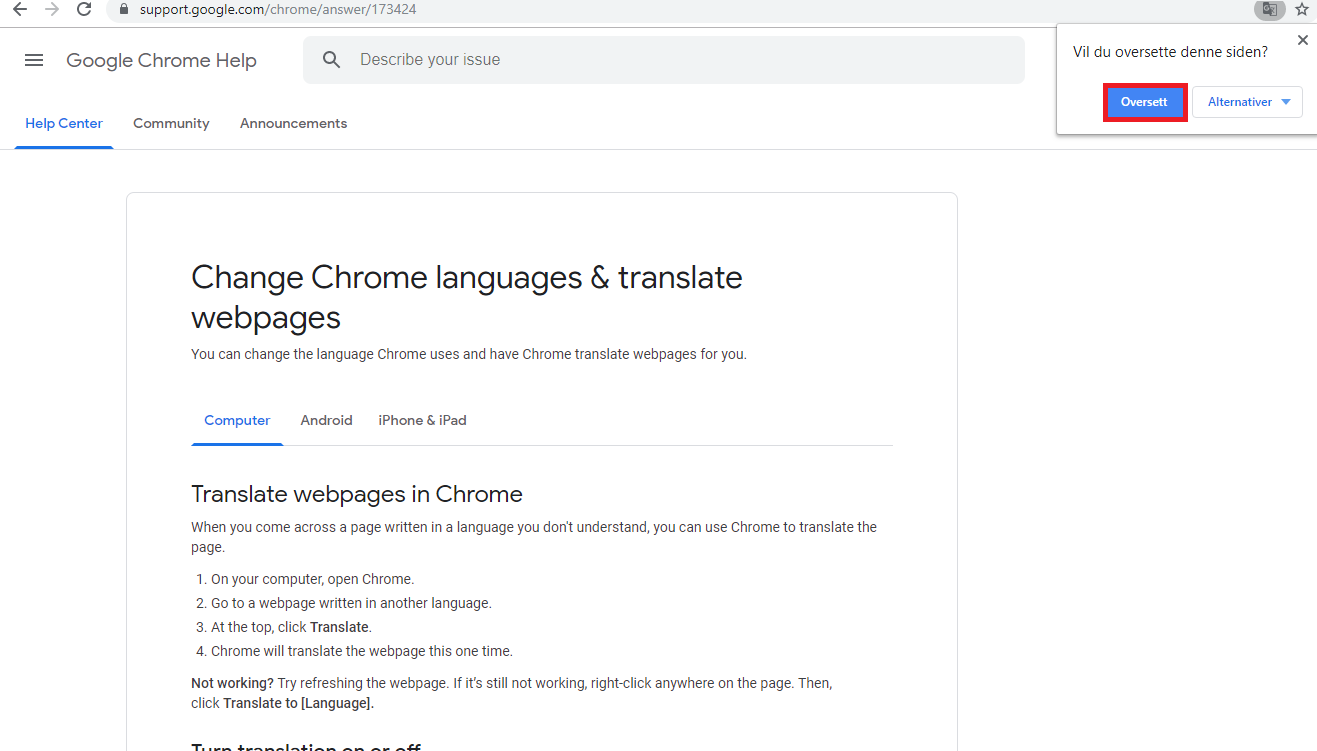Click the Translate webpages in Chrome heading
The image size is (1317, 751).
click(x=357, y=494)
